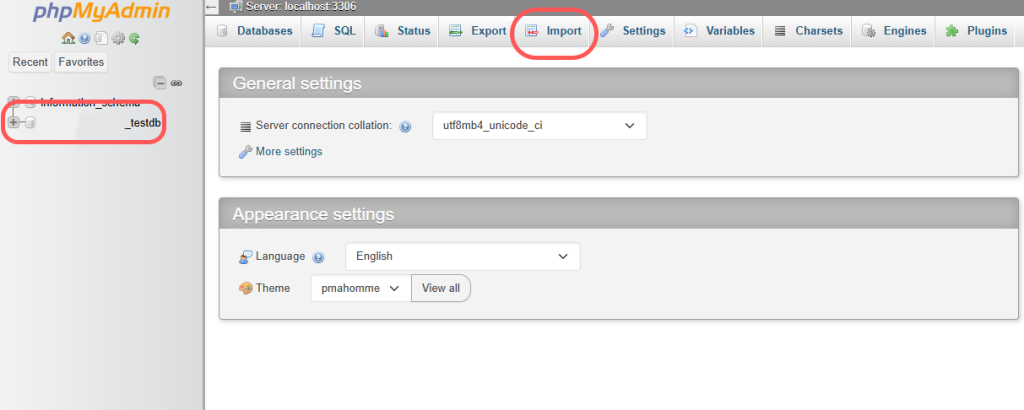Click the navigation panel settings gear icon

coord(117,38)
